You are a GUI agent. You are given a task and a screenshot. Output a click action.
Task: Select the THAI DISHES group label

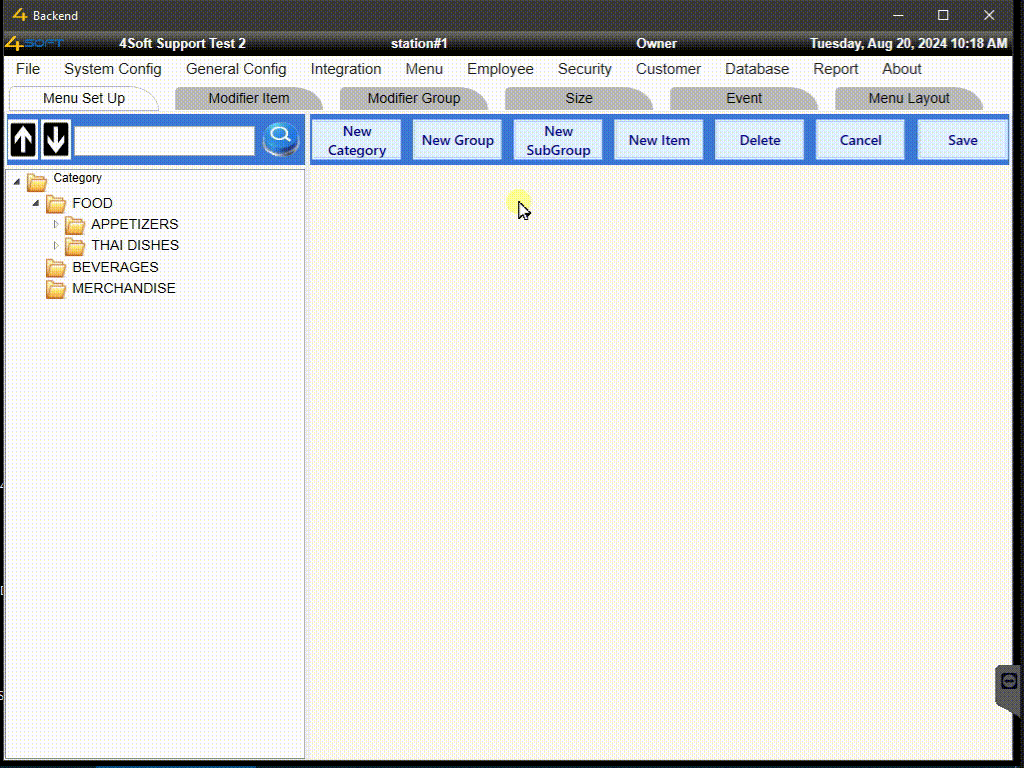[x=135, y=245]
